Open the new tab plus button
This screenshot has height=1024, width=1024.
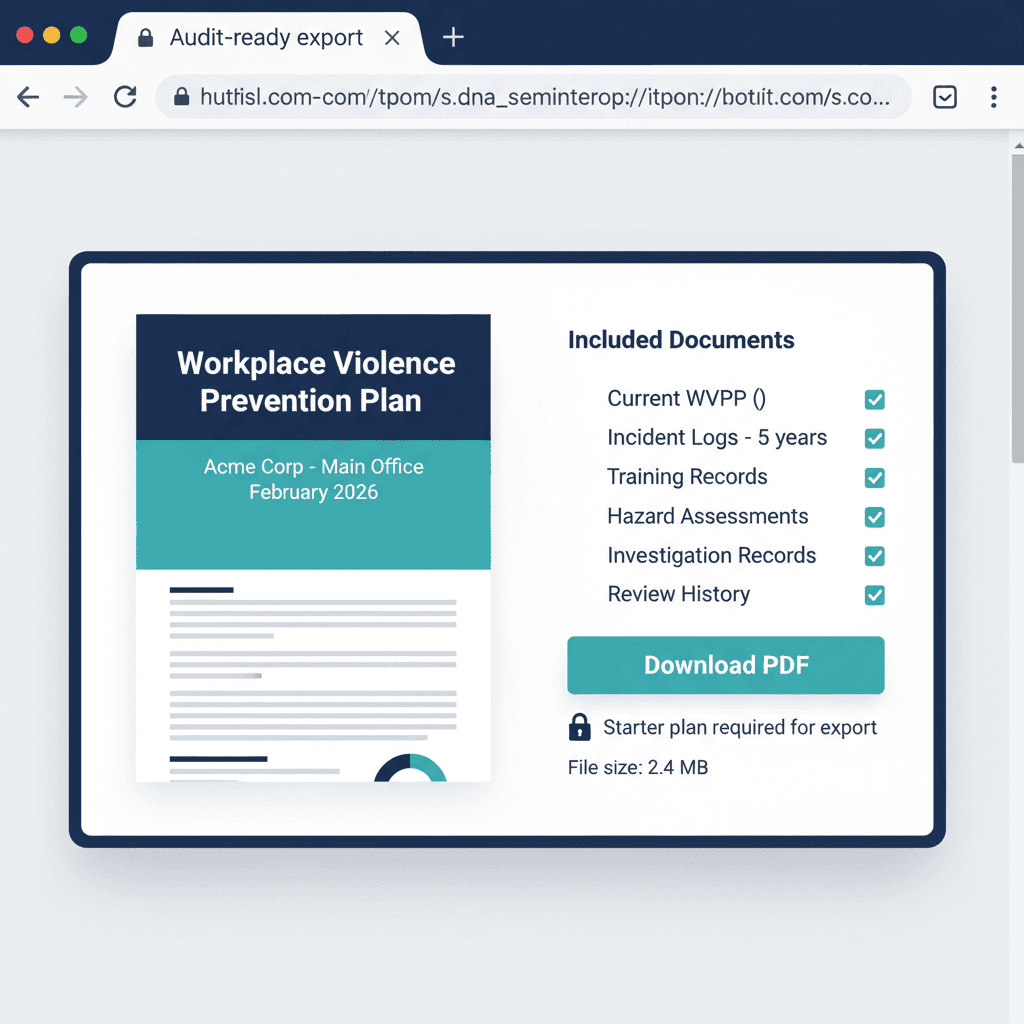[453, 38]
